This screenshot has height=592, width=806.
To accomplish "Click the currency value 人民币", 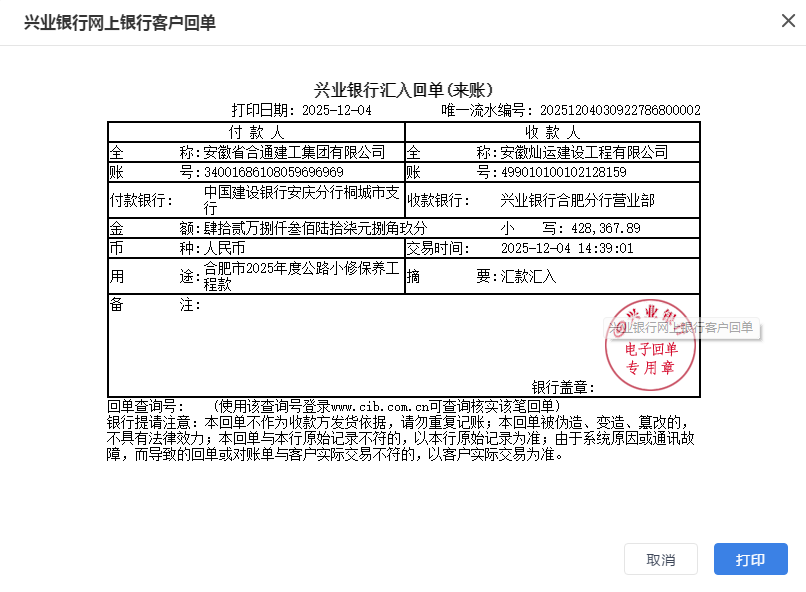I will (x=224, y=247).
